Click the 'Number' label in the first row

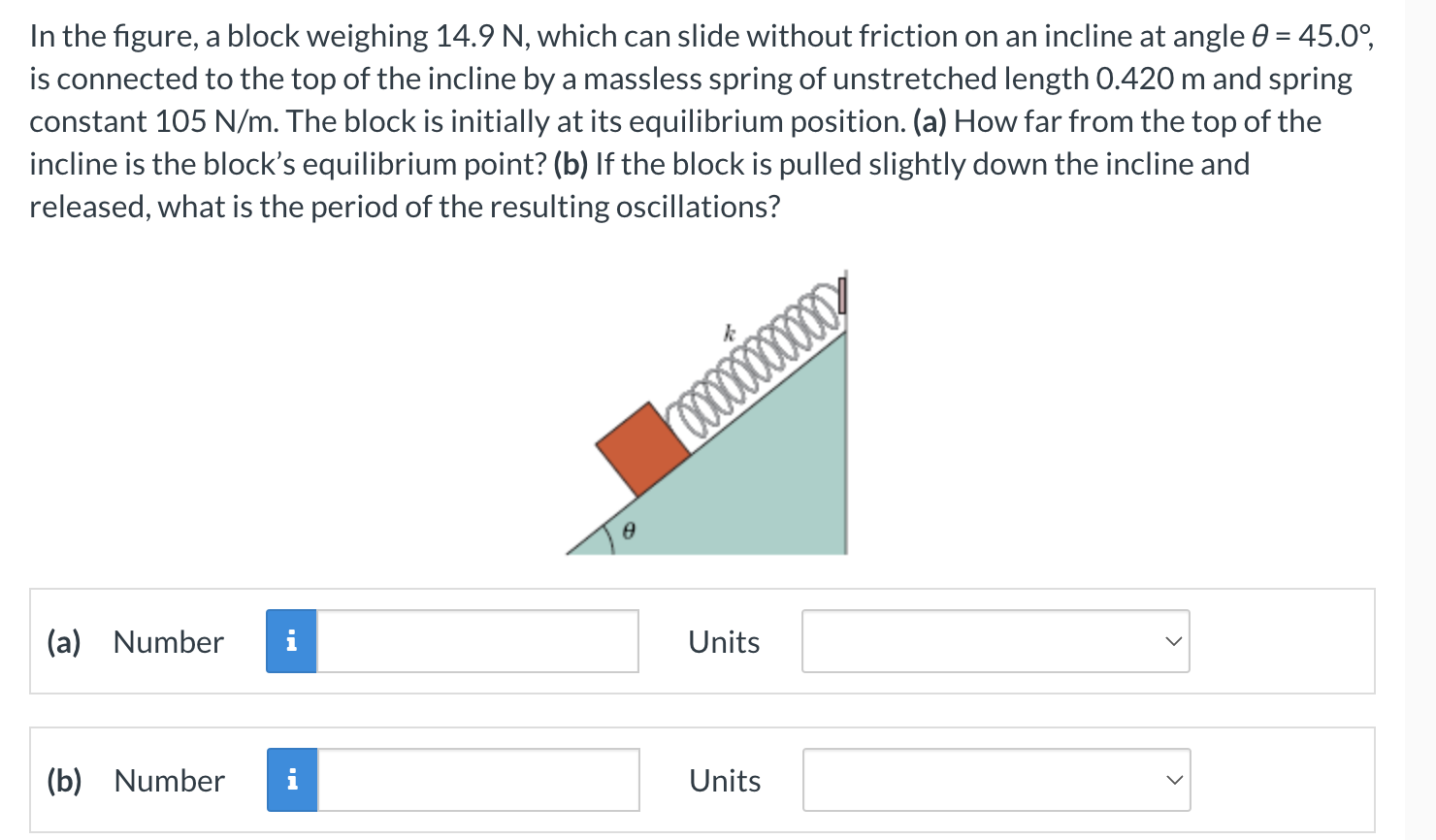point(167,641)
